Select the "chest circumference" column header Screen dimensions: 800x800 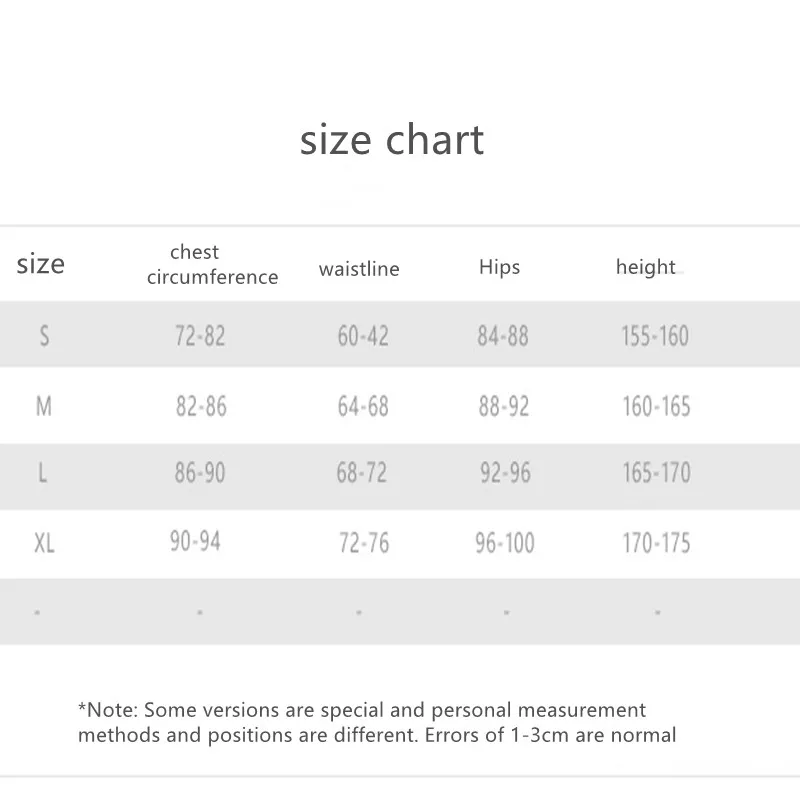[x=212, y=265]
